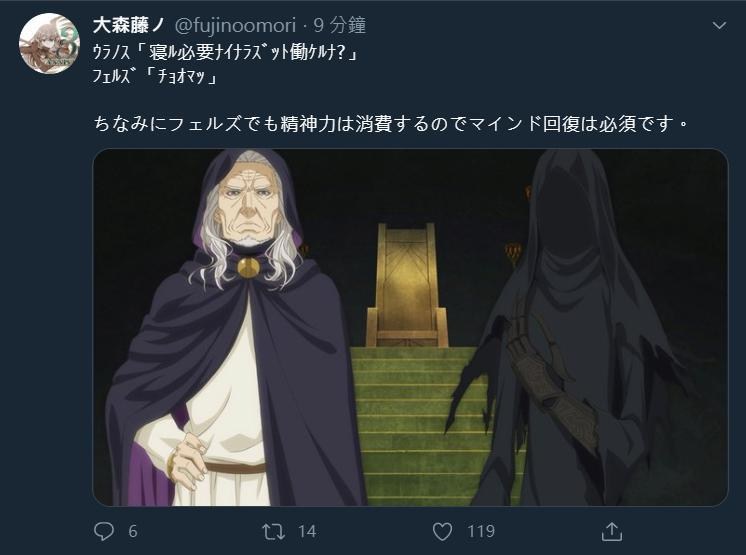746x555 pixels.
Task: Retweet this post using the arrows icon
Action: tap(274, 531)
